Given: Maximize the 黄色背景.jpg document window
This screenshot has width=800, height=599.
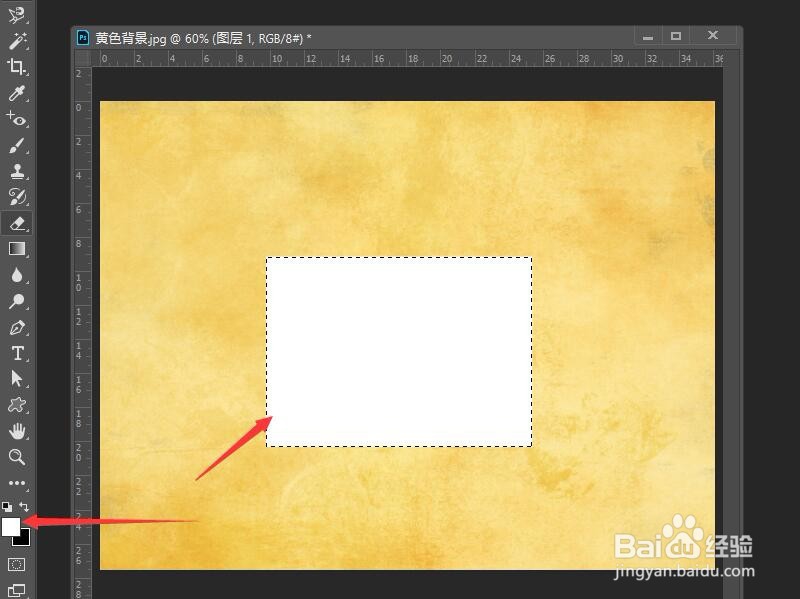Looking at the screenshot, I should tap(676, 36).
